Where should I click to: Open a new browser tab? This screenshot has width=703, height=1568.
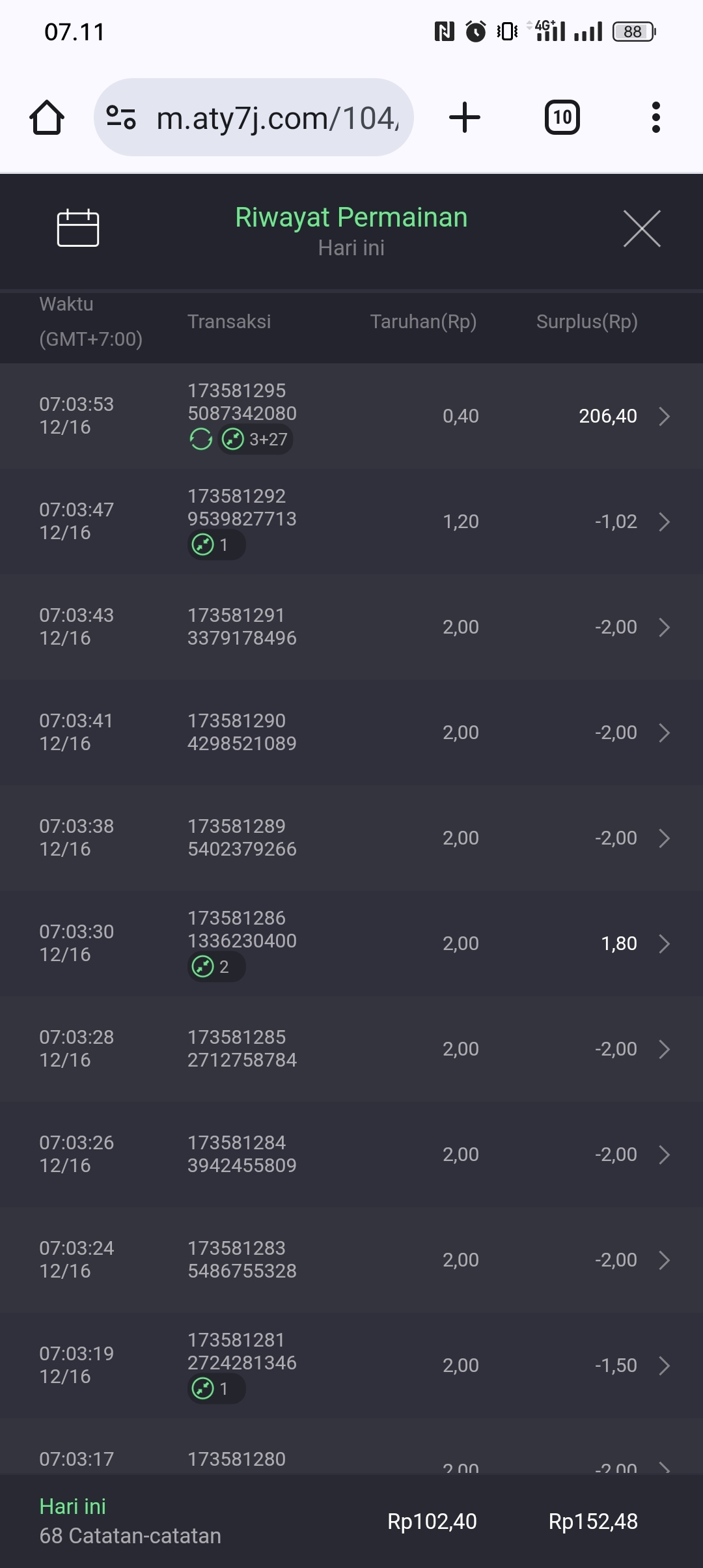pos(465,118)
